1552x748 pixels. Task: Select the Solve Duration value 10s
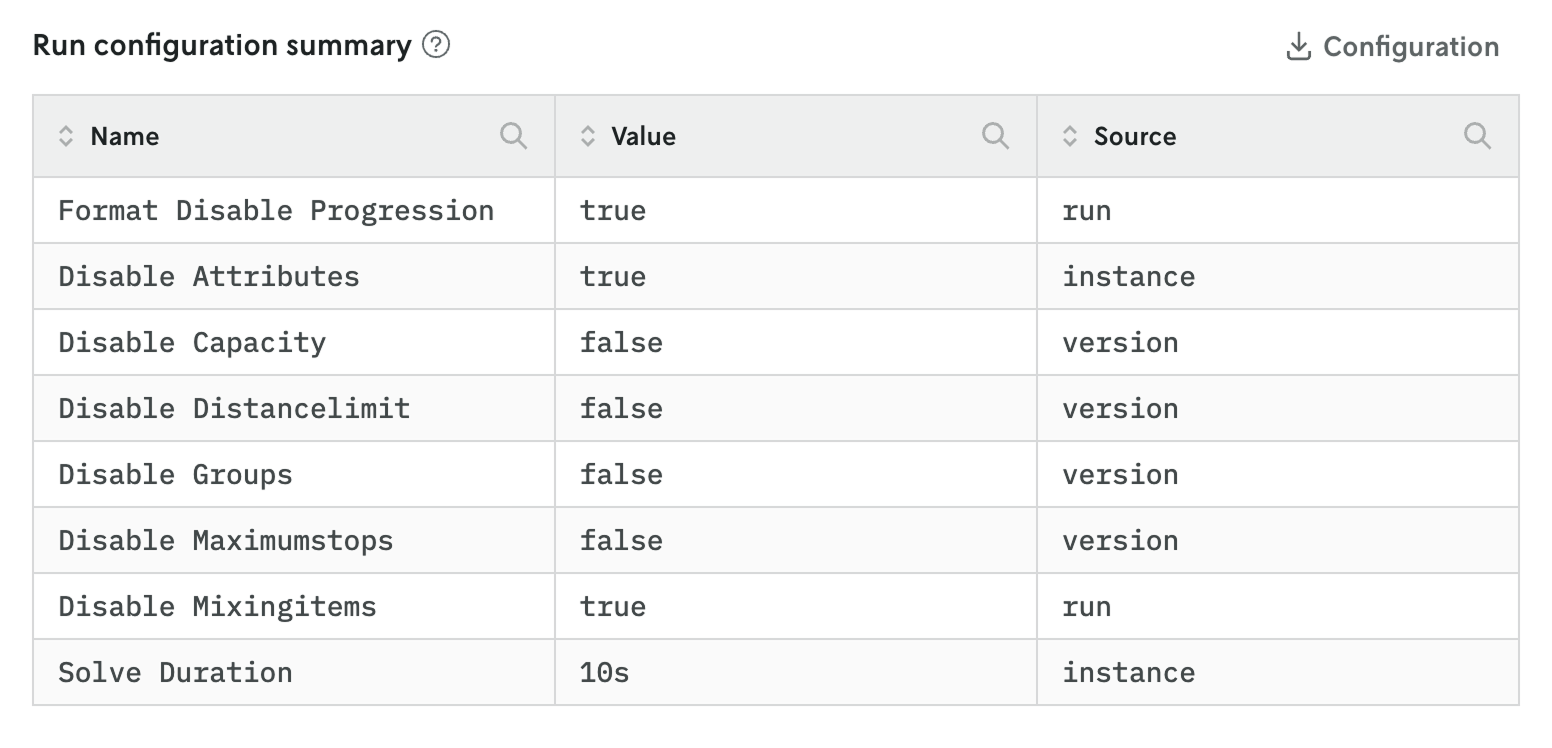606,672
